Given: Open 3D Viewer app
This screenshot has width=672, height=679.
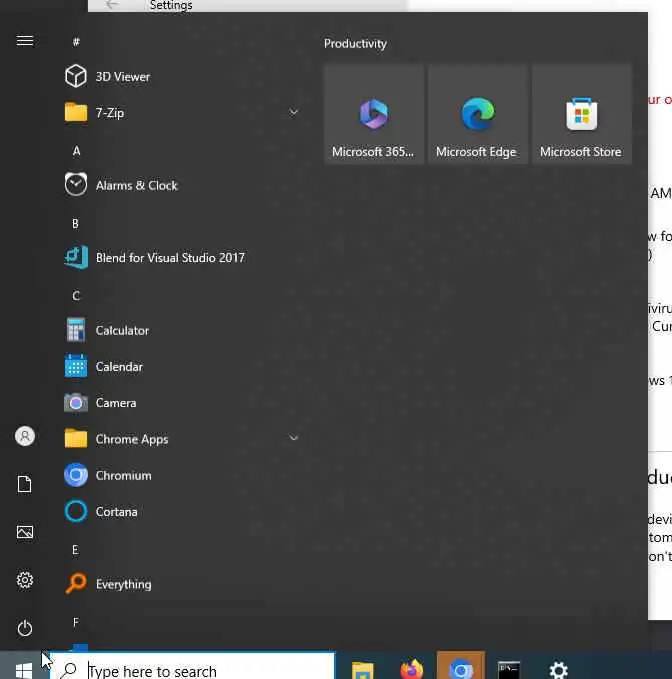Looking at the screenshot, I should (180, 77).
